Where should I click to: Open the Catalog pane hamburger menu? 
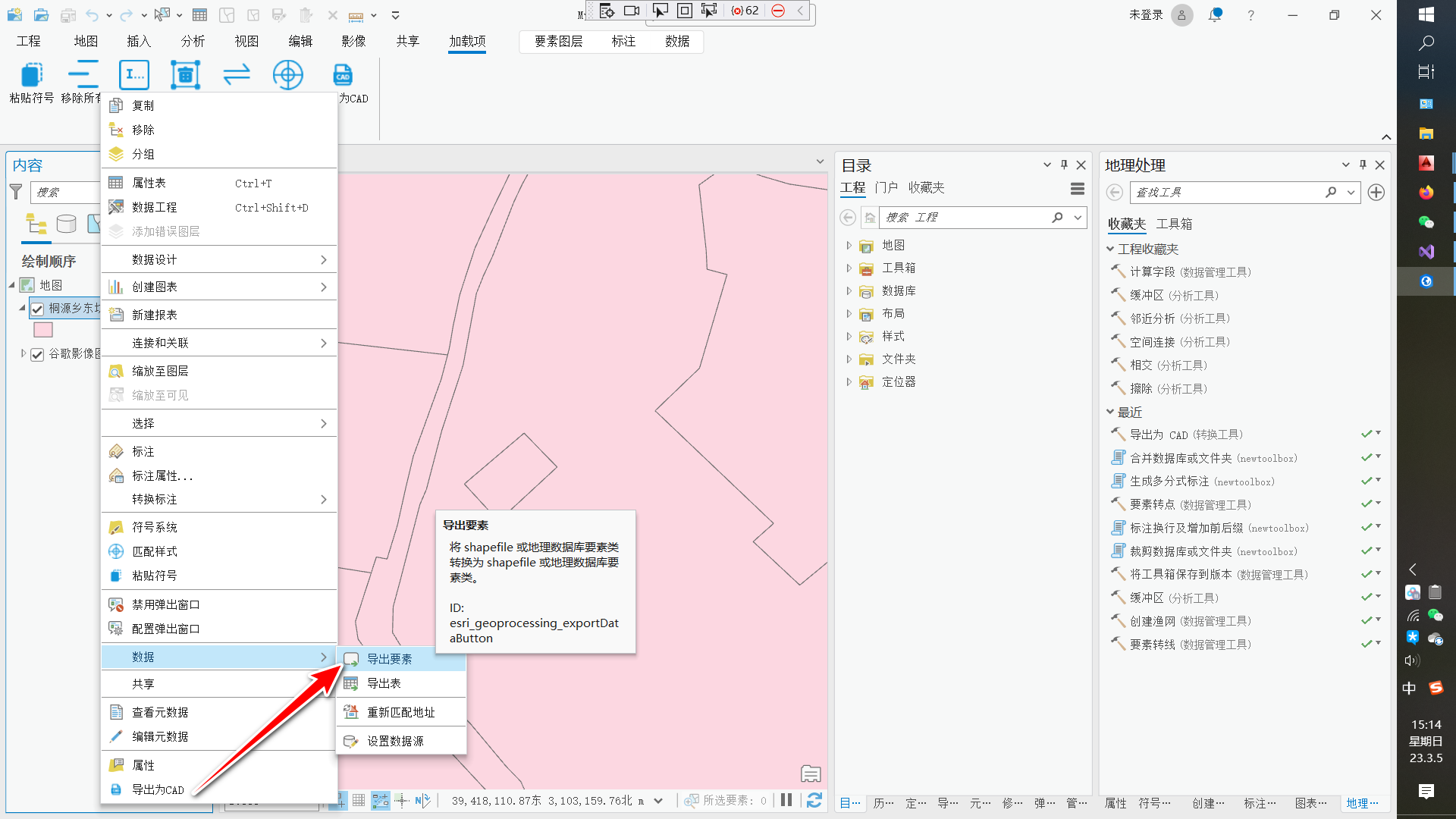1077,189
